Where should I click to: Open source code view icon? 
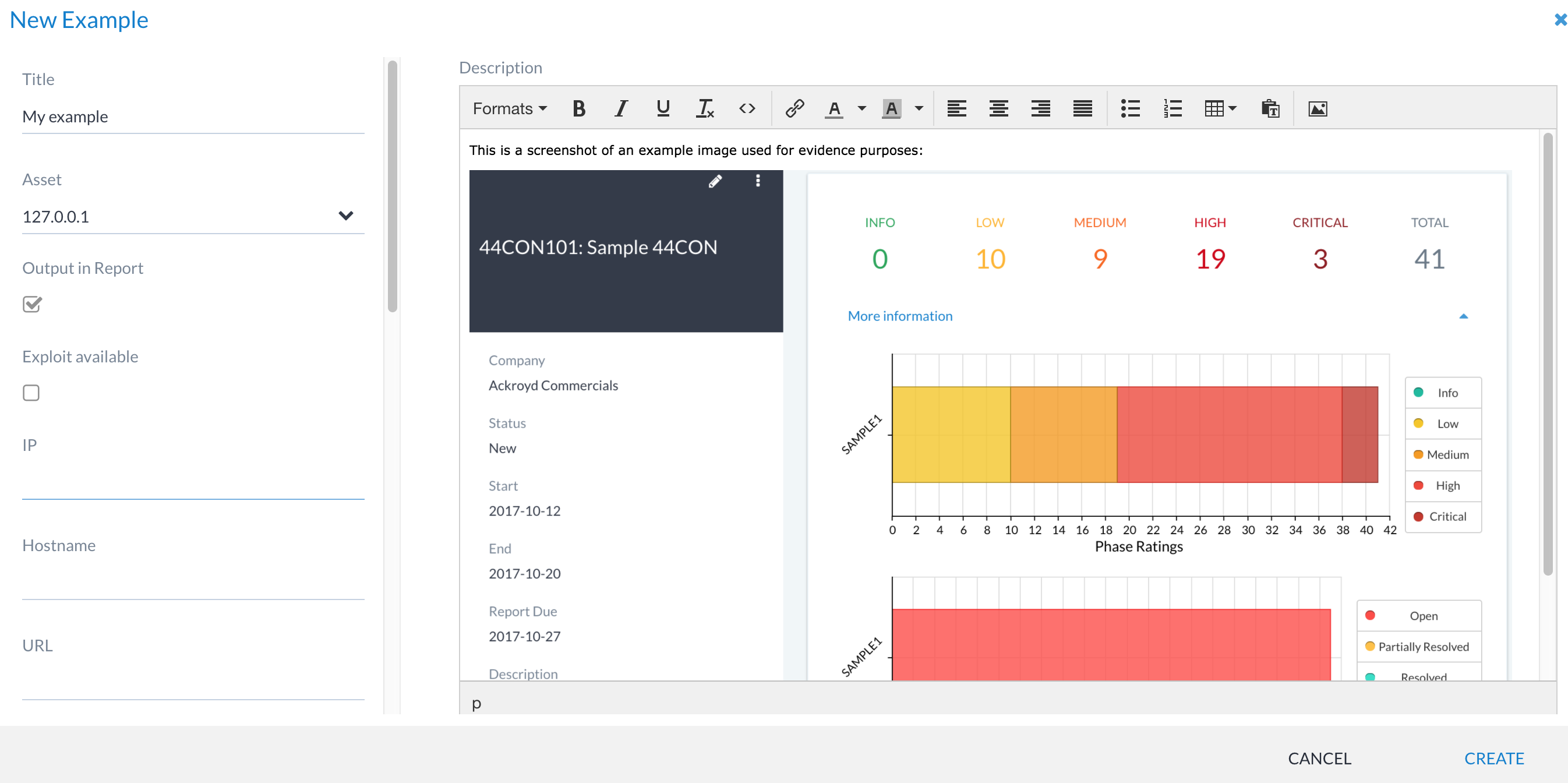point(747,108)
